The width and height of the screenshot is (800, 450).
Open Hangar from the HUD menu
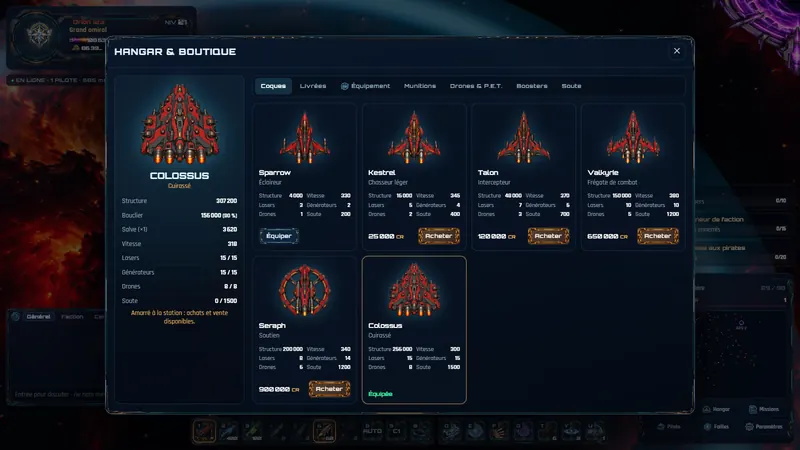pyautogui.click(x=716, y=409)
